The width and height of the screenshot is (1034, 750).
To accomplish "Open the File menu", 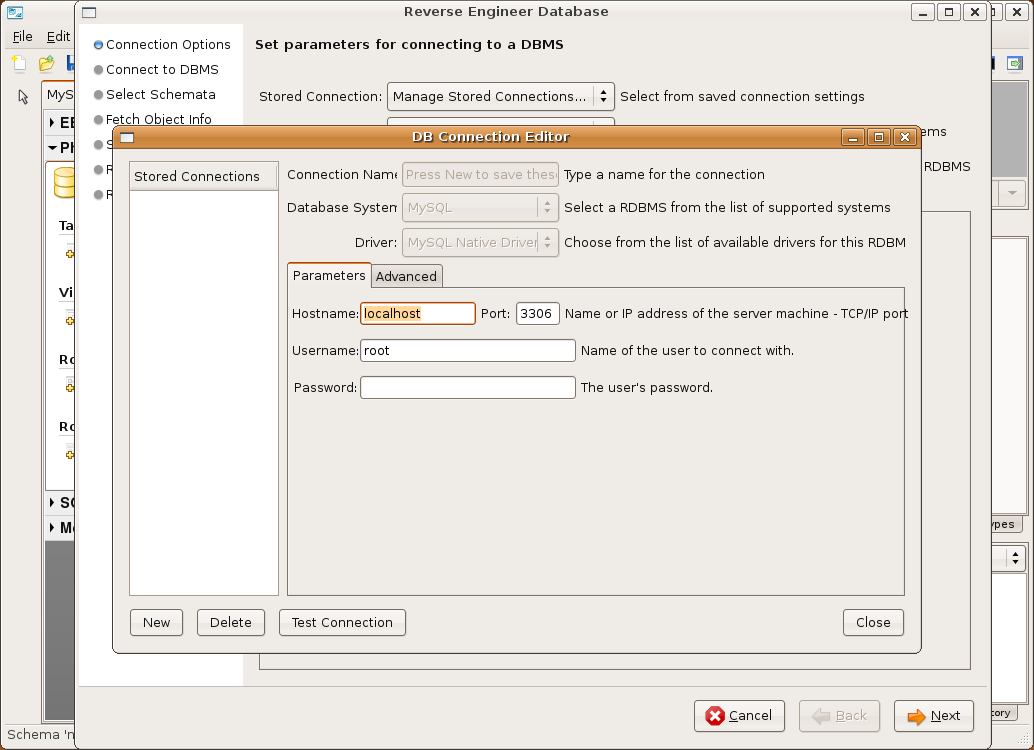I will pyautogui.click(x=22, y=36).
